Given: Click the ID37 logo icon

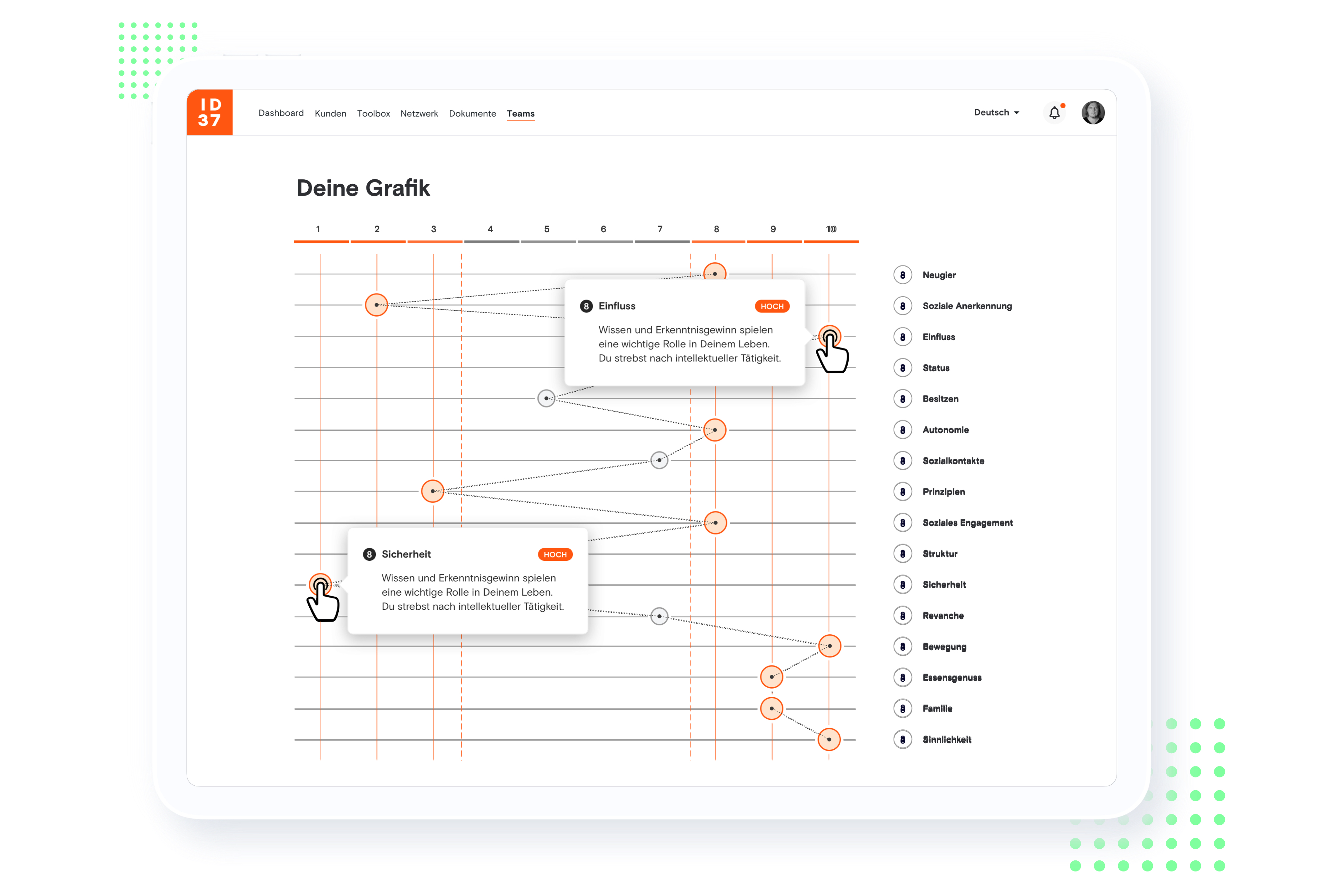Looking at the screenshot, I should tap(209, 112).
